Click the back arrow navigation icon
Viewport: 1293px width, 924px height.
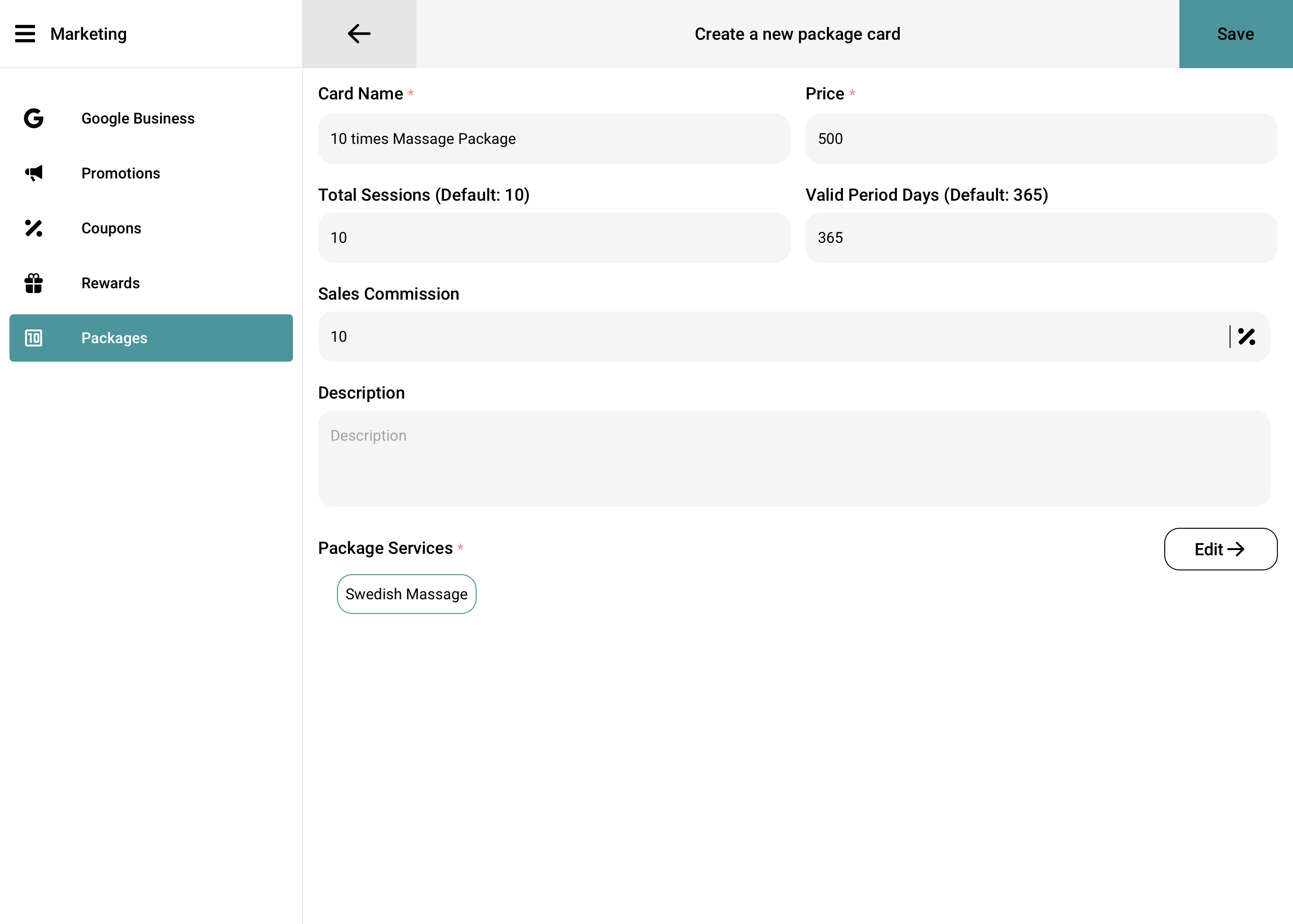pyautogui.click(x=360, y=34)
